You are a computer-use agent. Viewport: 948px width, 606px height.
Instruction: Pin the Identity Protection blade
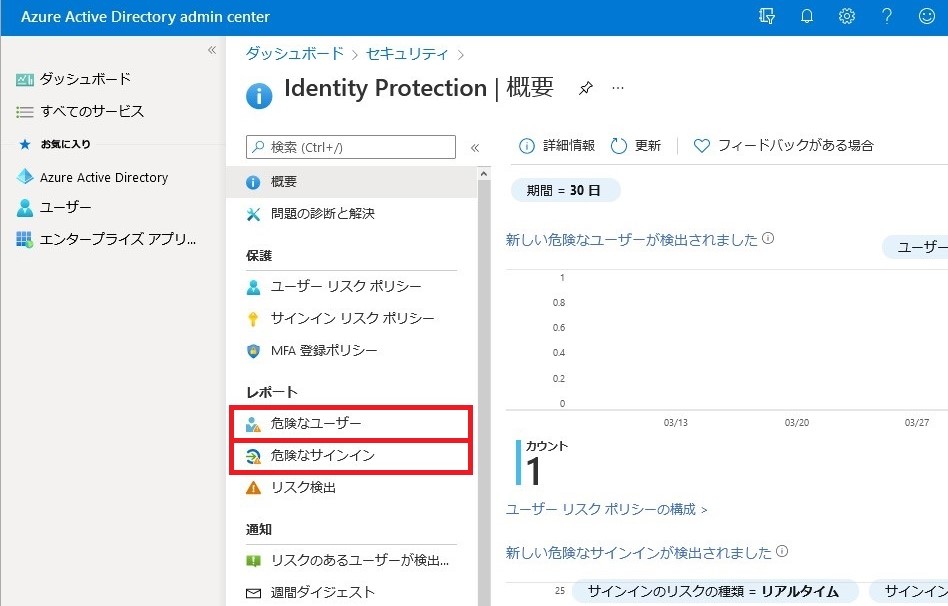click(x=585, y=88)
